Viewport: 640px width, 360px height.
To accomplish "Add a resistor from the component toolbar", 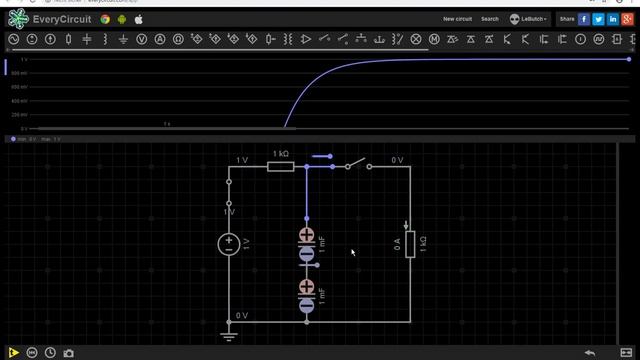I will tap(69, 39).
